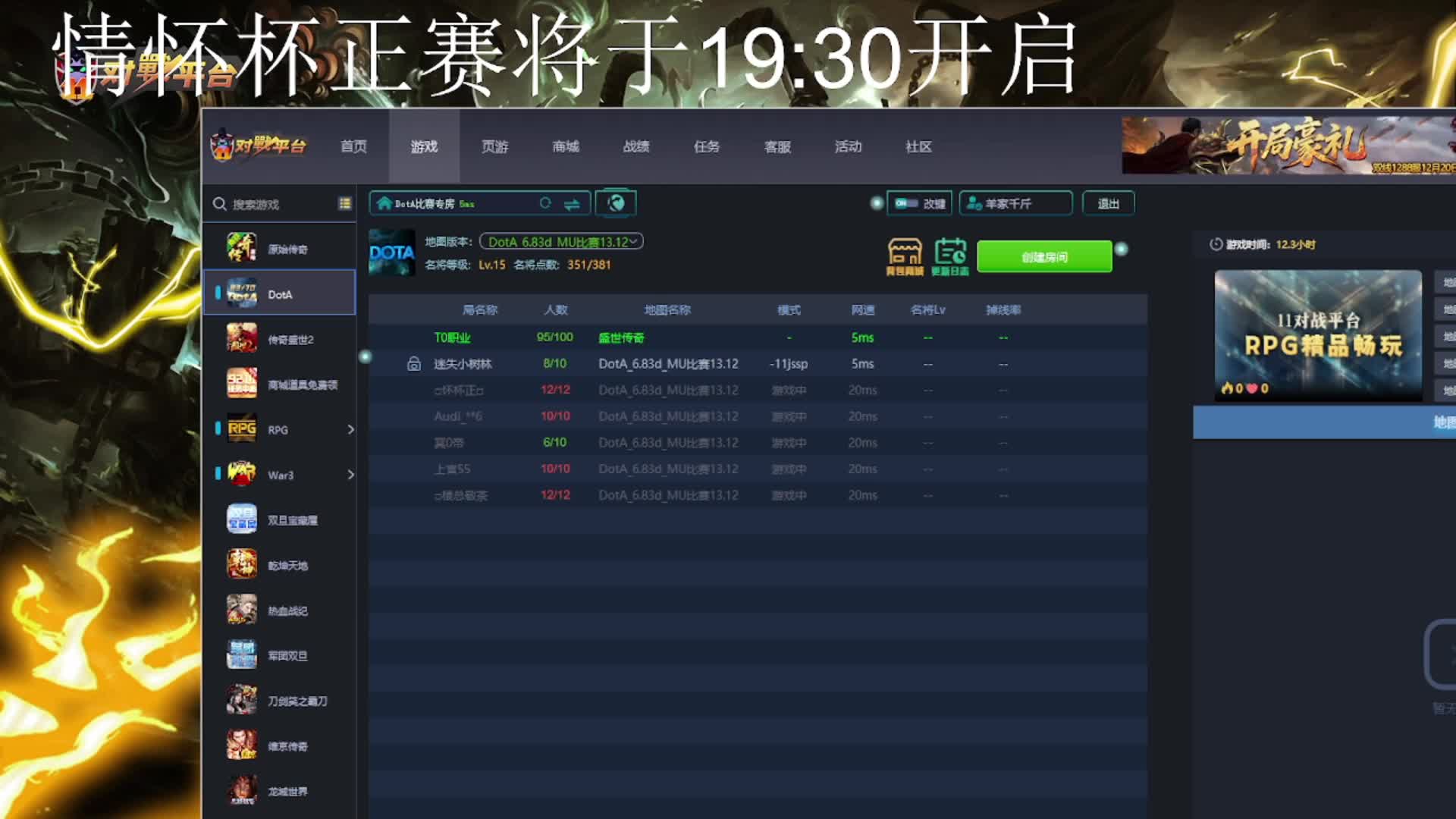Click the room refresh icon
1456x819 pixels.
point(544,203)
